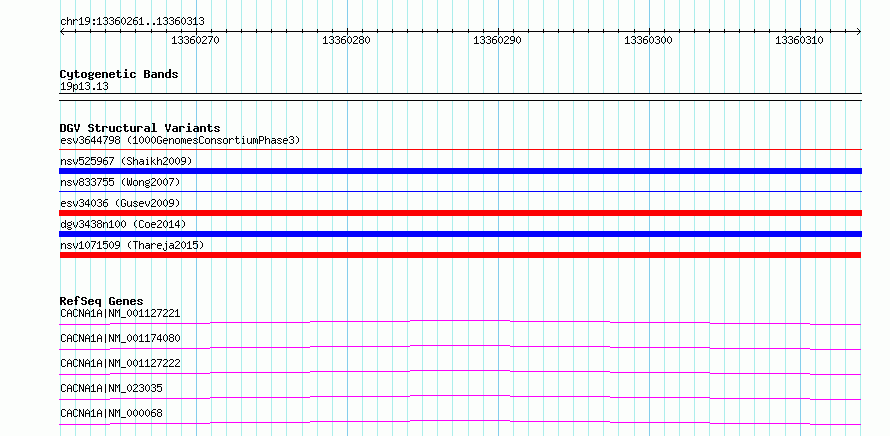Image resolution: width=890 pixels, height=436 pixels.
Task: Click the magenta NM_023035 transcript line
Action: click(x=460, y=397)
